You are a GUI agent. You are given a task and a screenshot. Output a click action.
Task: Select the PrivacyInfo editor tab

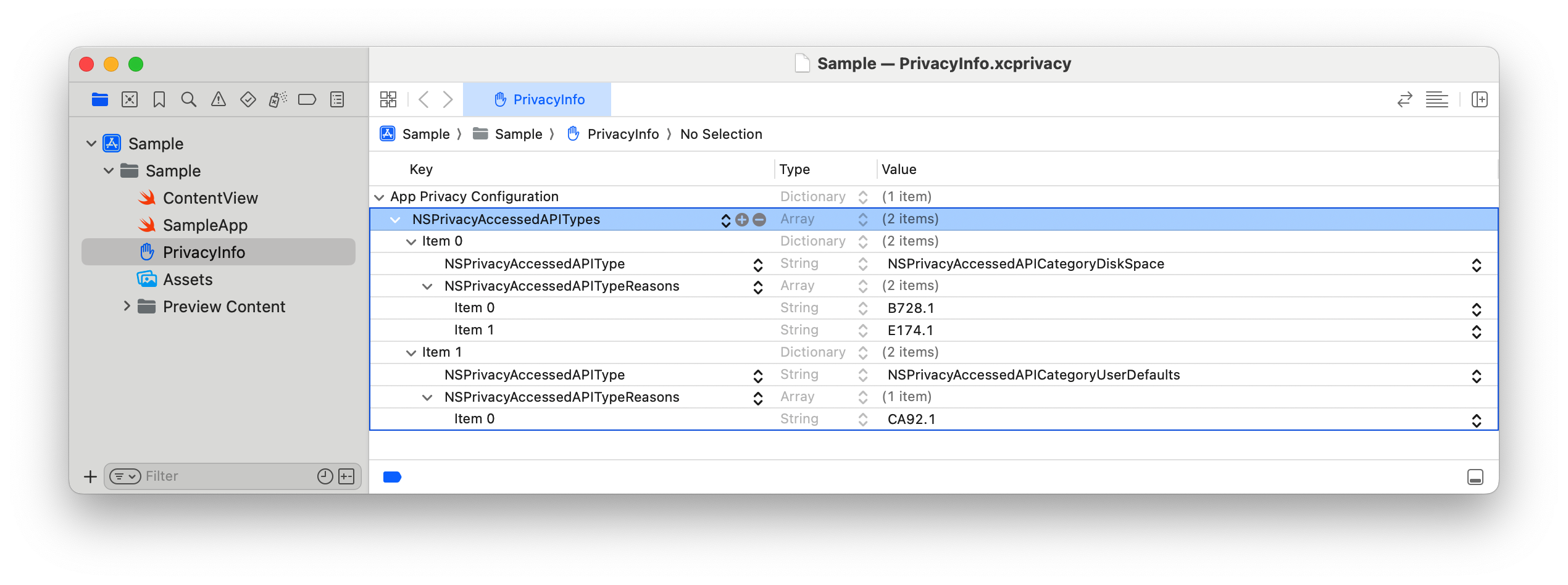pos(537,99)
